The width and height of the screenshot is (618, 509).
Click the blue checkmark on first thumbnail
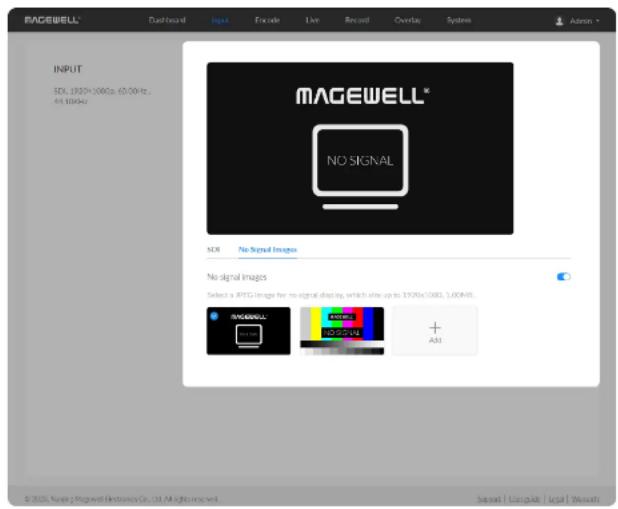tap(214, 316)
